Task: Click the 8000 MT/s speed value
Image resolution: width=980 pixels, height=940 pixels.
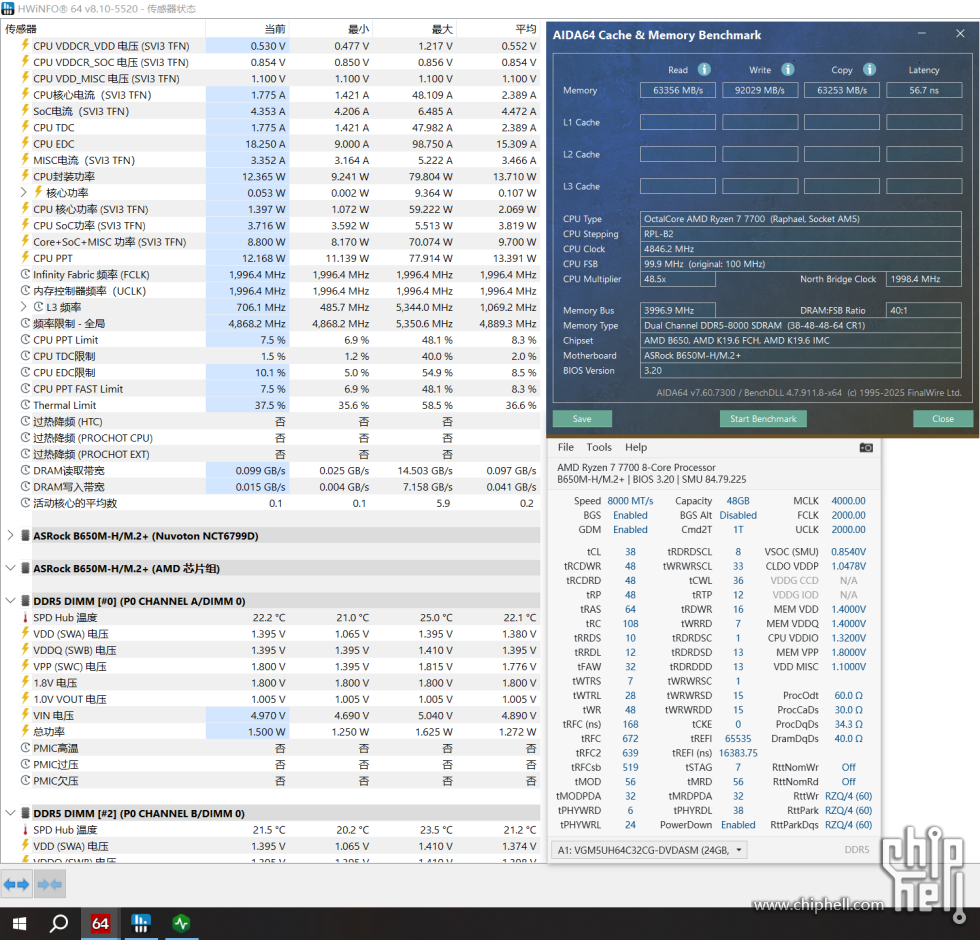Action: click(x=630, y=501)
